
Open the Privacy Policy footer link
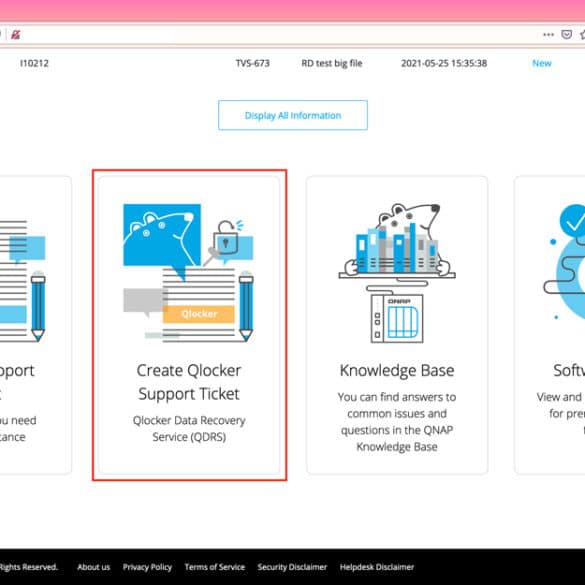[147, 567]
